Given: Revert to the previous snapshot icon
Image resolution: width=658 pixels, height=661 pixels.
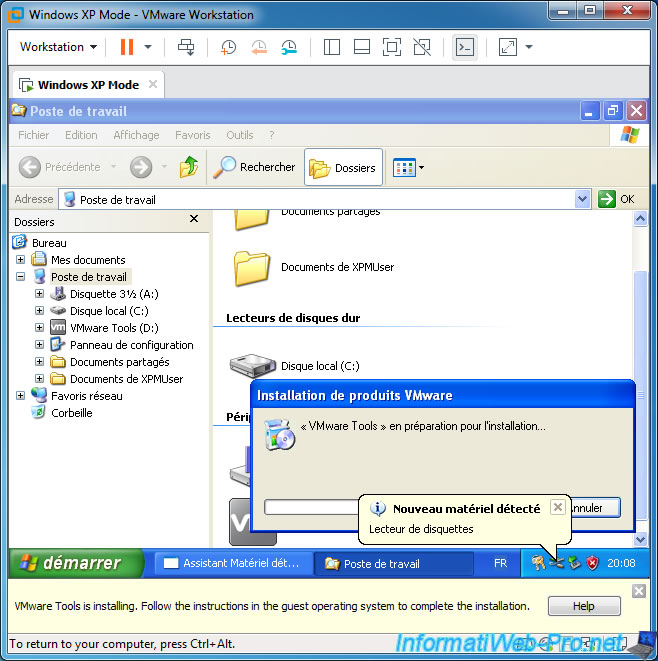Looking at the screenshot, I should (259, 47).
